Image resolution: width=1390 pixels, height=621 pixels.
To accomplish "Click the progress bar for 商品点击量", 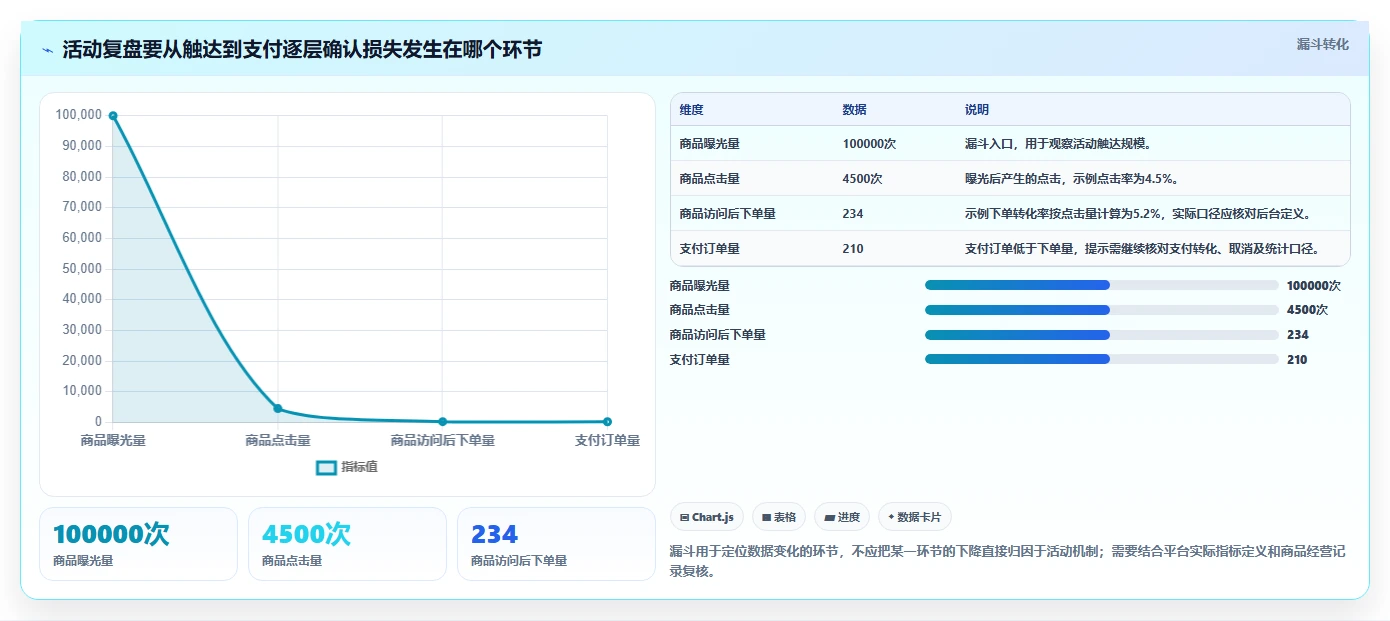I will tap(1102, 310).
